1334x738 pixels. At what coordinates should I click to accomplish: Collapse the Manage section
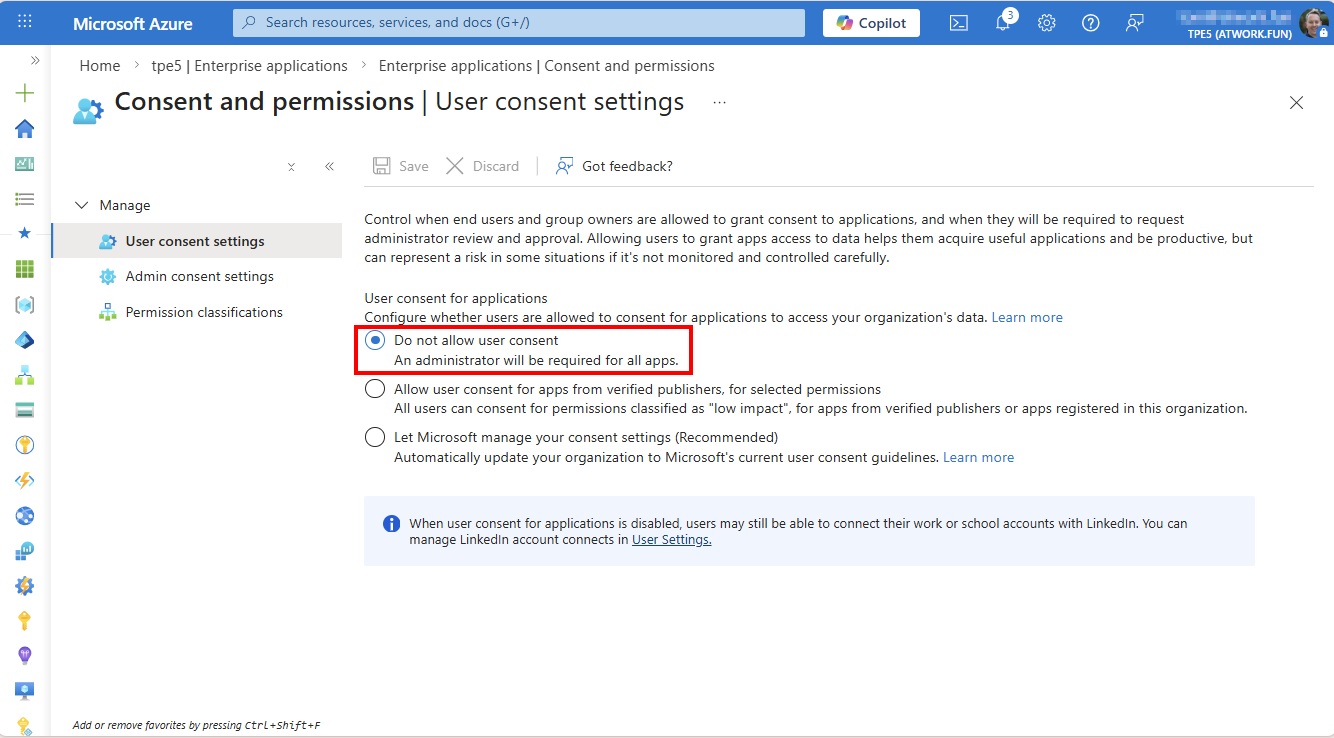pos(82,205)
